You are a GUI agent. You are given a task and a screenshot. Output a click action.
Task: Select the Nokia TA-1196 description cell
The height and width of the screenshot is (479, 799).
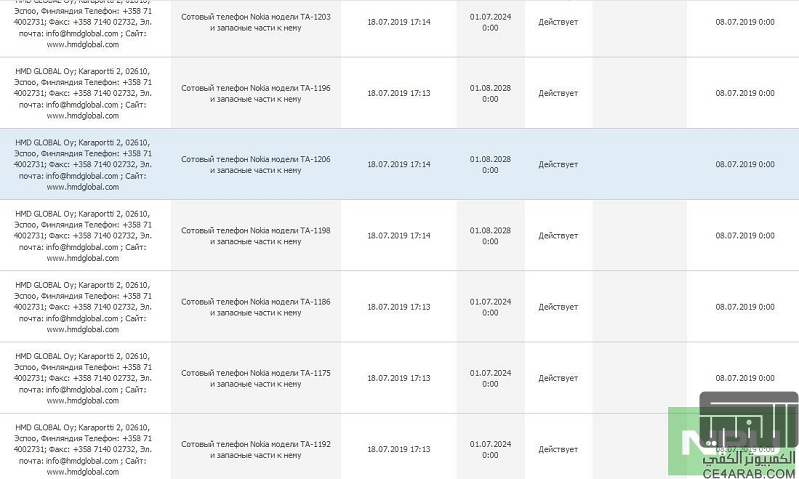[256, 93]
